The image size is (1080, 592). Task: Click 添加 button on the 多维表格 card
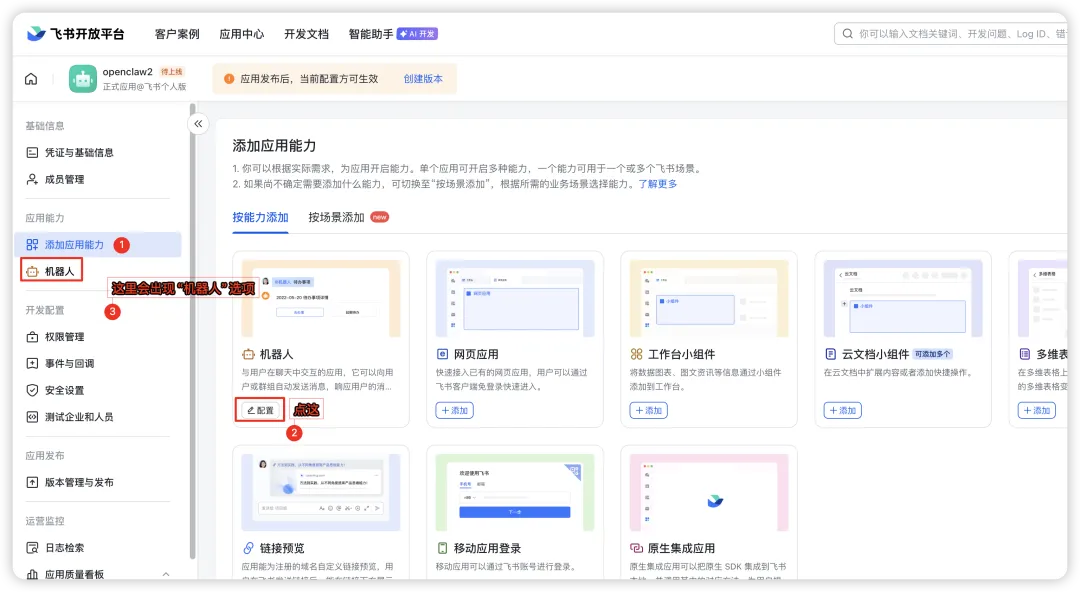click(1037, 410)
